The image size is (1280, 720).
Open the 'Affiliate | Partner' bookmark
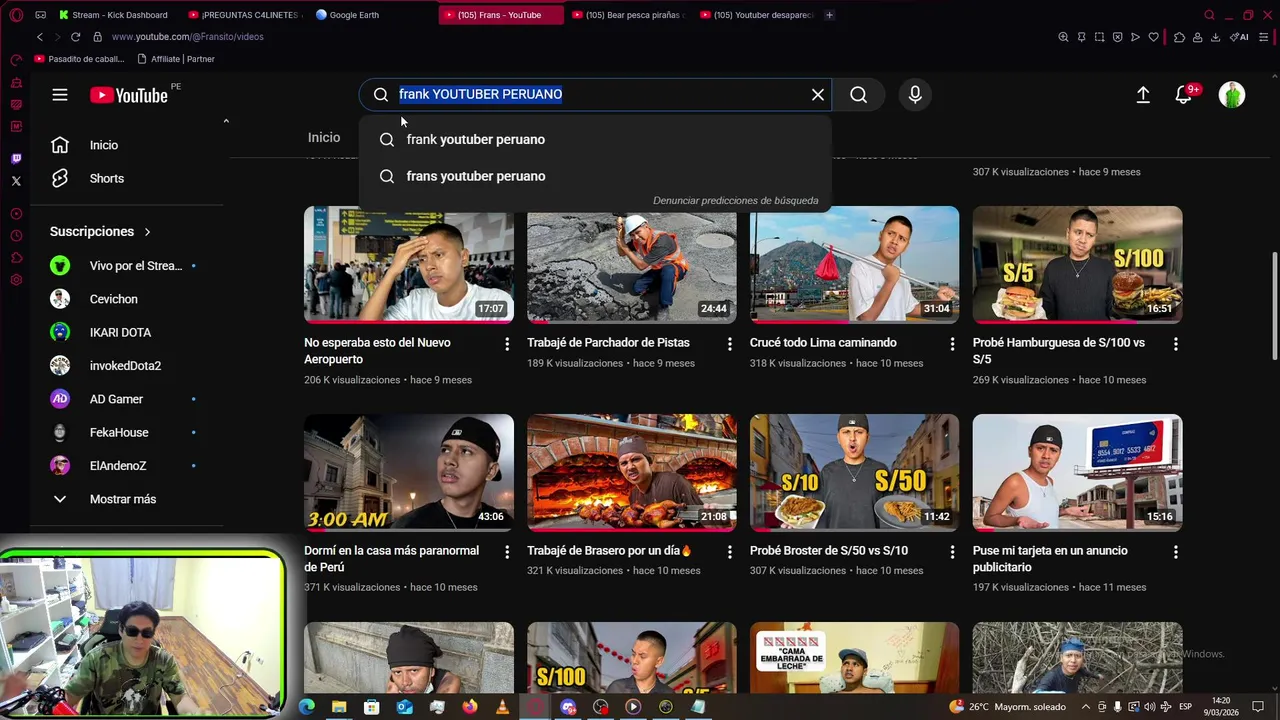coord(175,59)
